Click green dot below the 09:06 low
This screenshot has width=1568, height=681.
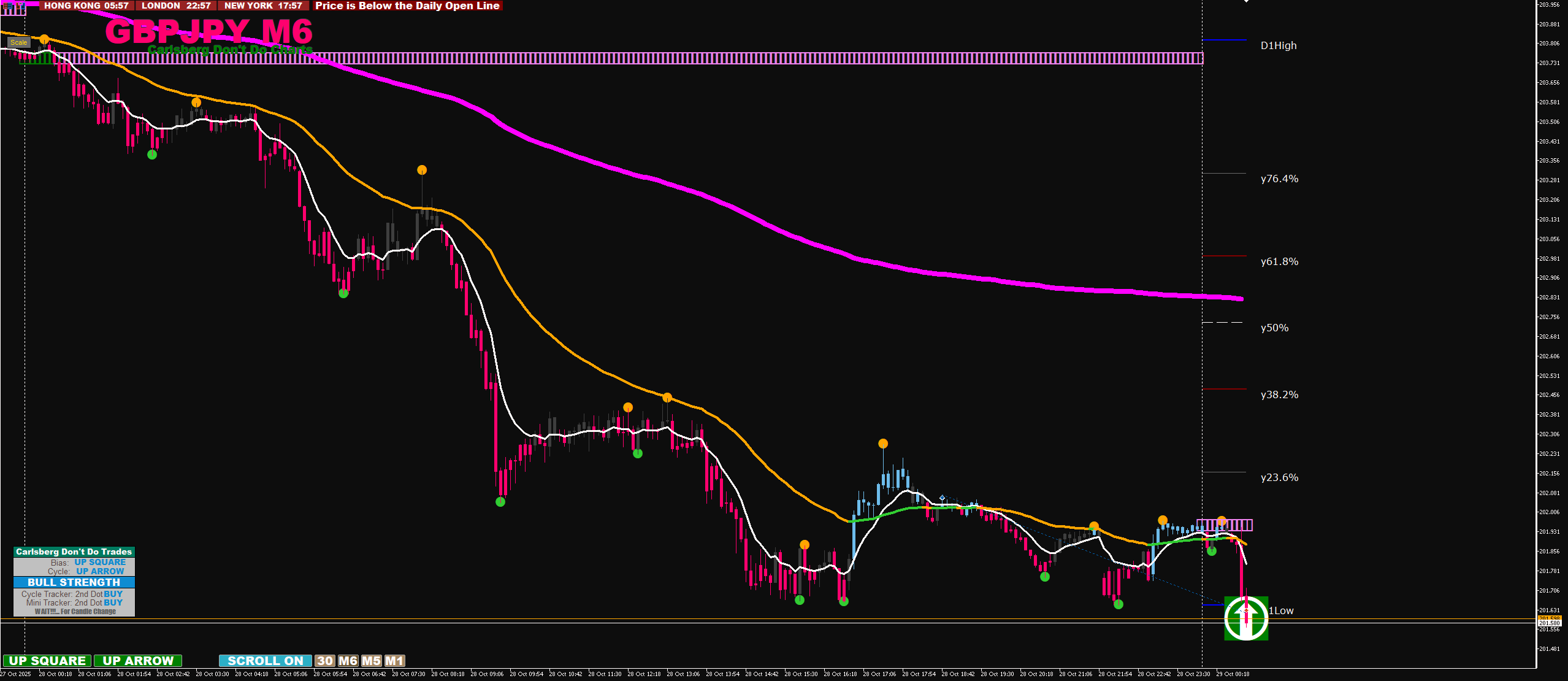coord(500,502)
